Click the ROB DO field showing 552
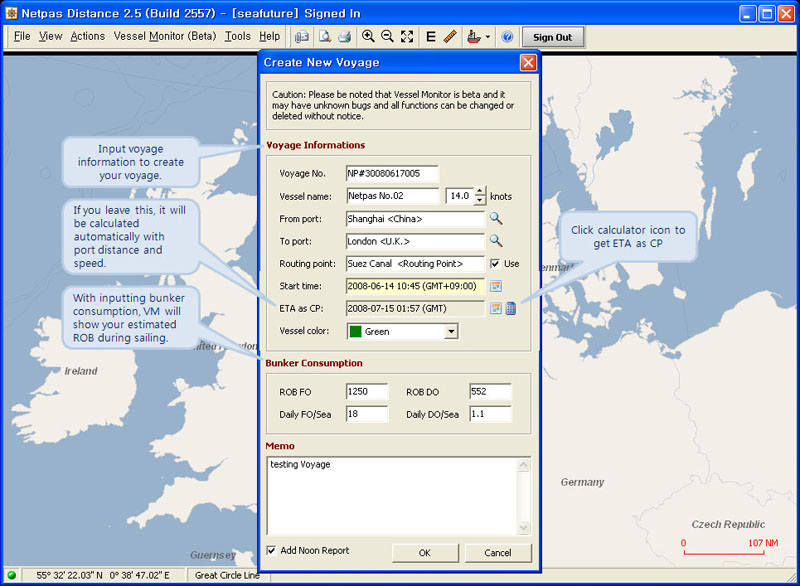800x586 pixels. [x=490, y=392]
